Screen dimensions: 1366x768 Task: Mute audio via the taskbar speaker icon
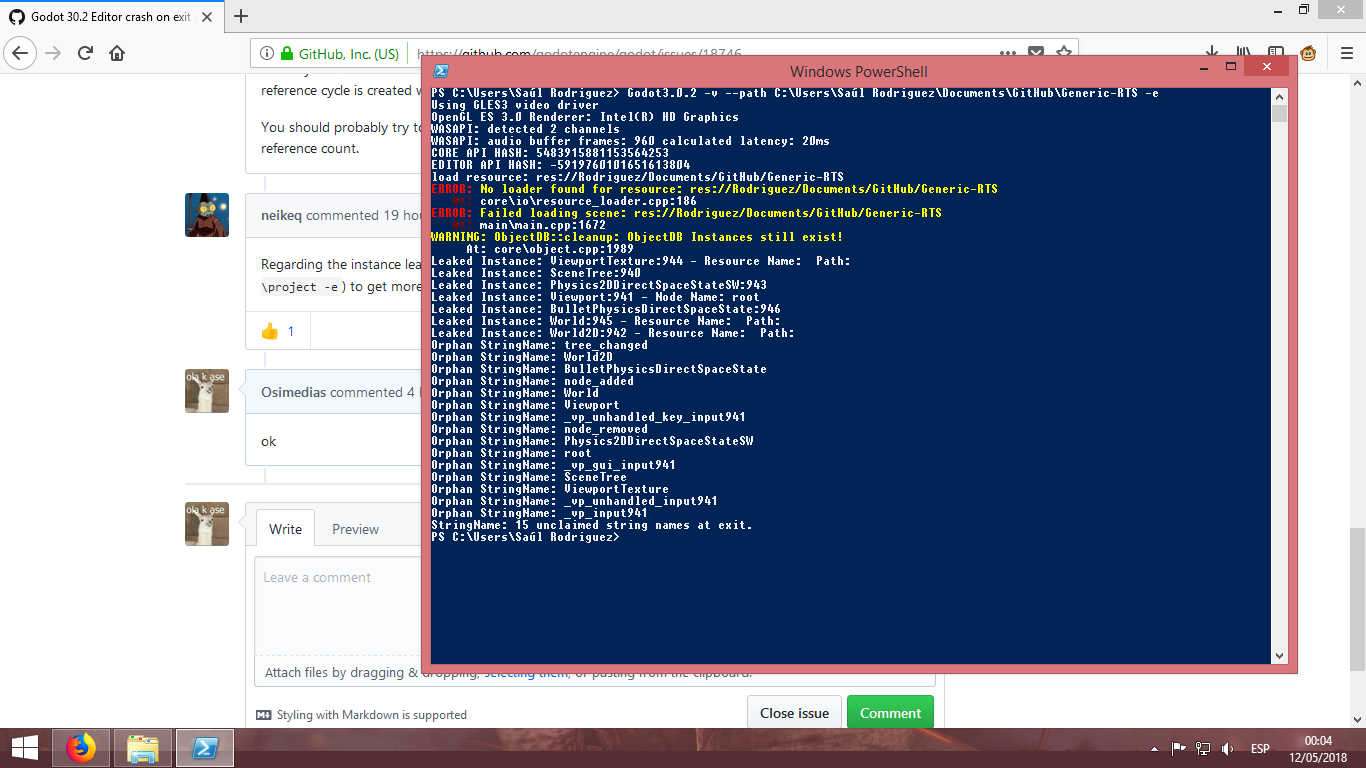point(1227,748)
